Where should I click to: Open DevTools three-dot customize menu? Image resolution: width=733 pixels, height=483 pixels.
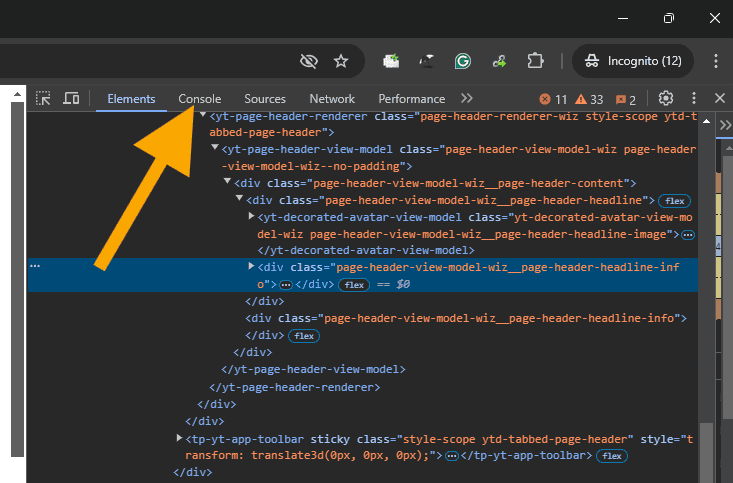pos(694,98)
